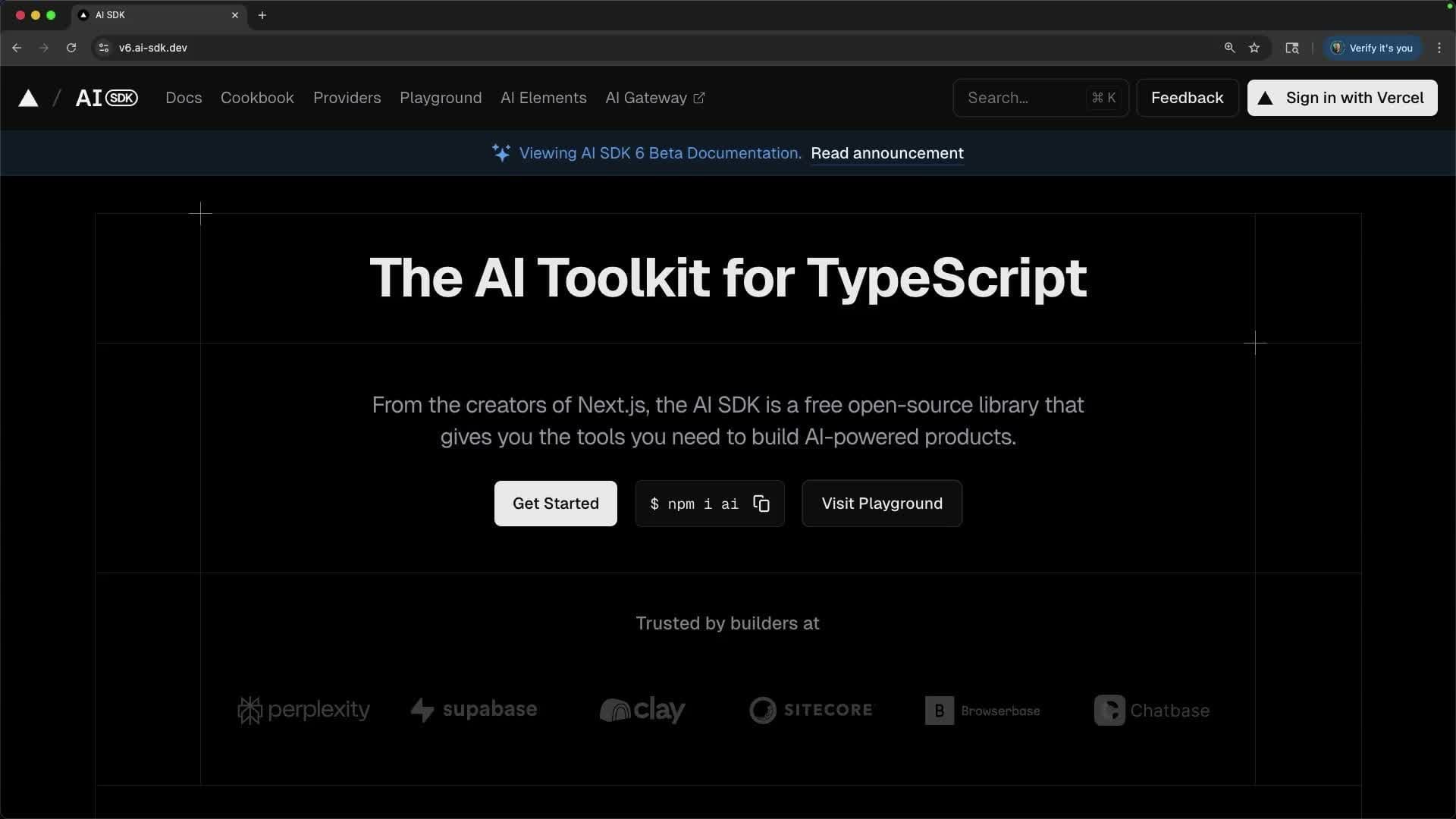The width and height of the screenshot is (1456, 819).
Task: Open the Playground nav item
Action: 441,98
